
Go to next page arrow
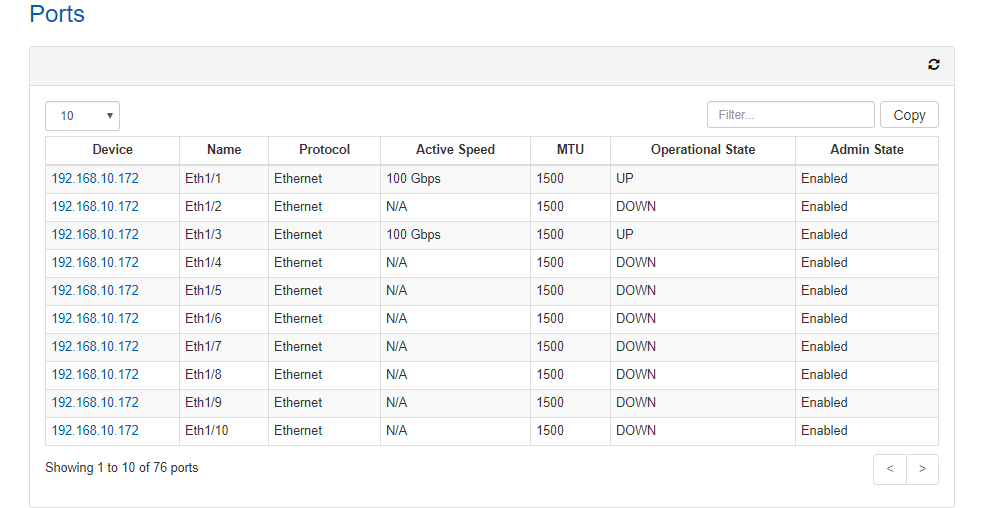click(x=922, y=469)
